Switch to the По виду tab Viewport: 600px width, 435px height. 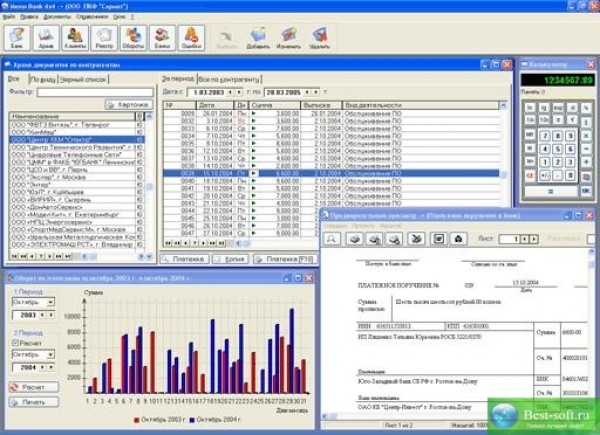point(42,79)
